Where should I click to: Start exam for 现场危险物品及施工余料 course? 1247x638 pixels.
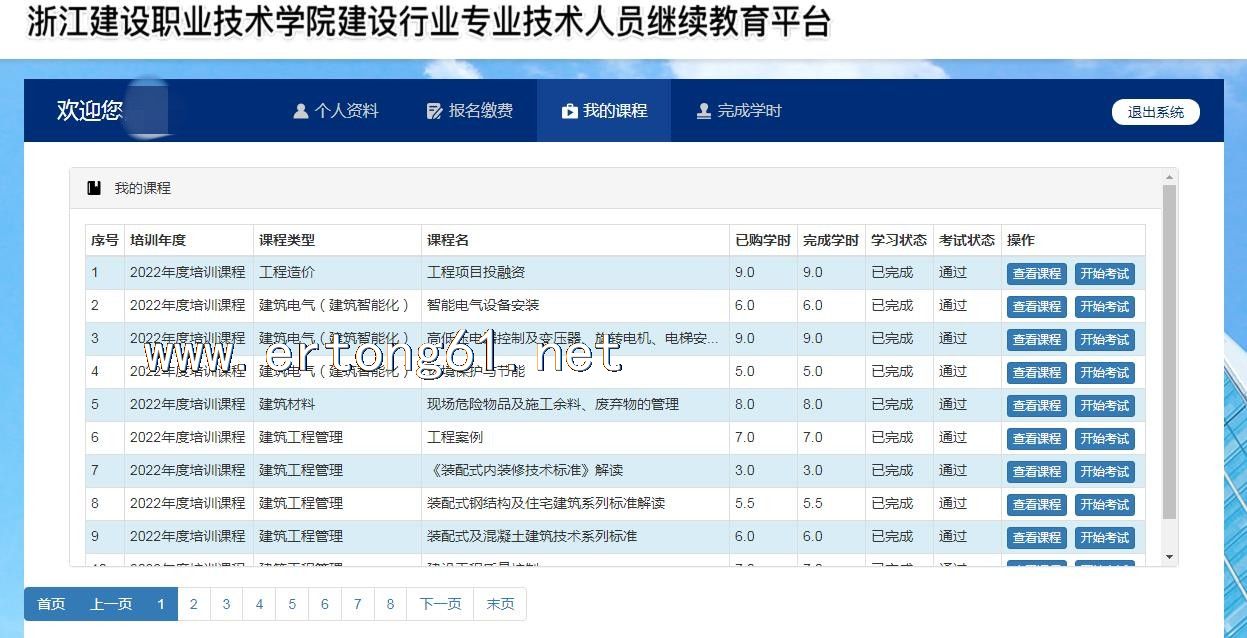point(1104,406)
